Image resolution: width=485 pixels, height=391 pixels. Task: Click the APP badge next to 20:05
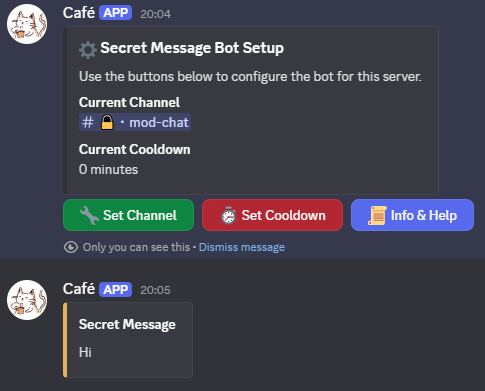point(116,289)
